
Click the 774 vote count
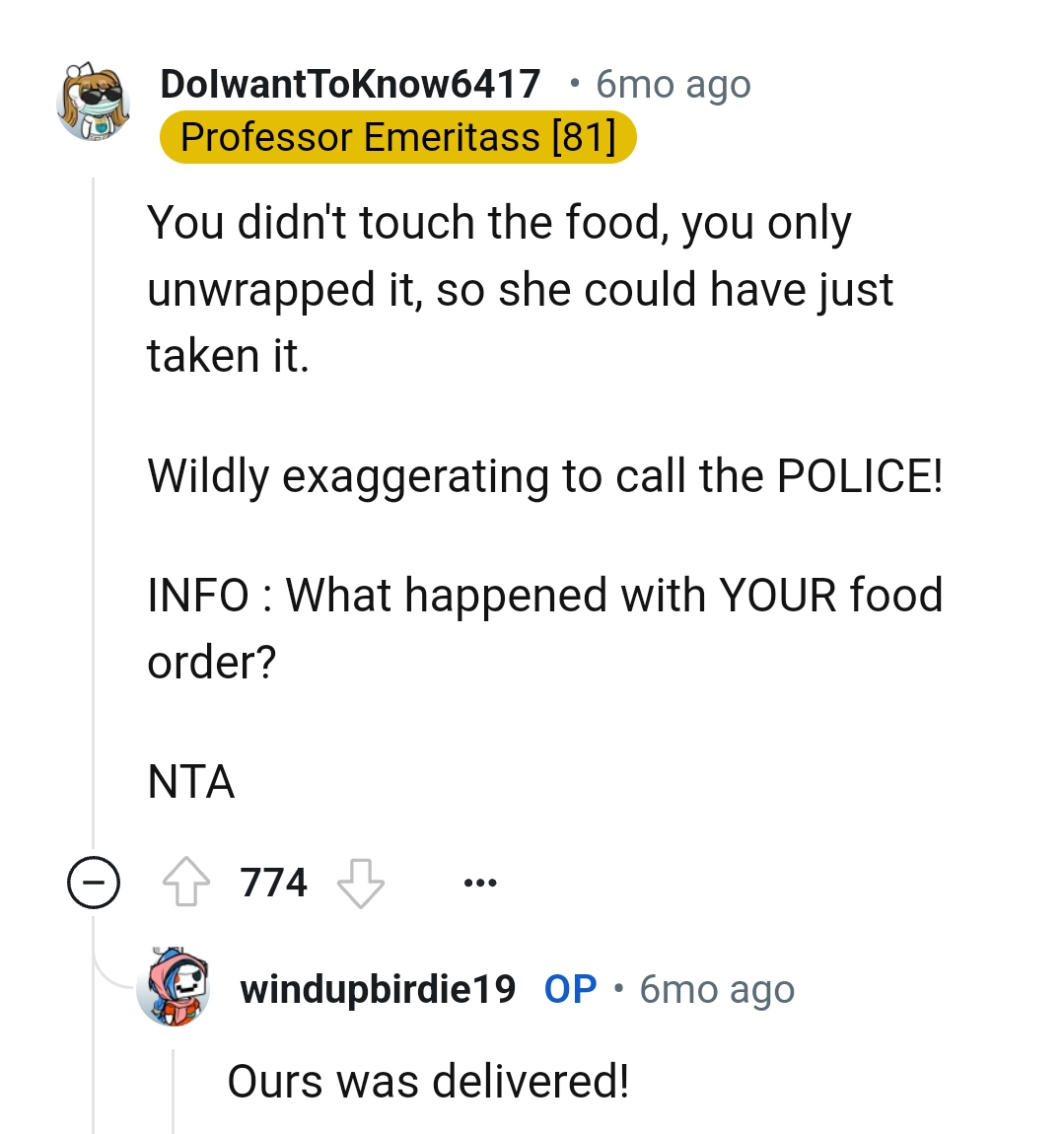(272, 883)
